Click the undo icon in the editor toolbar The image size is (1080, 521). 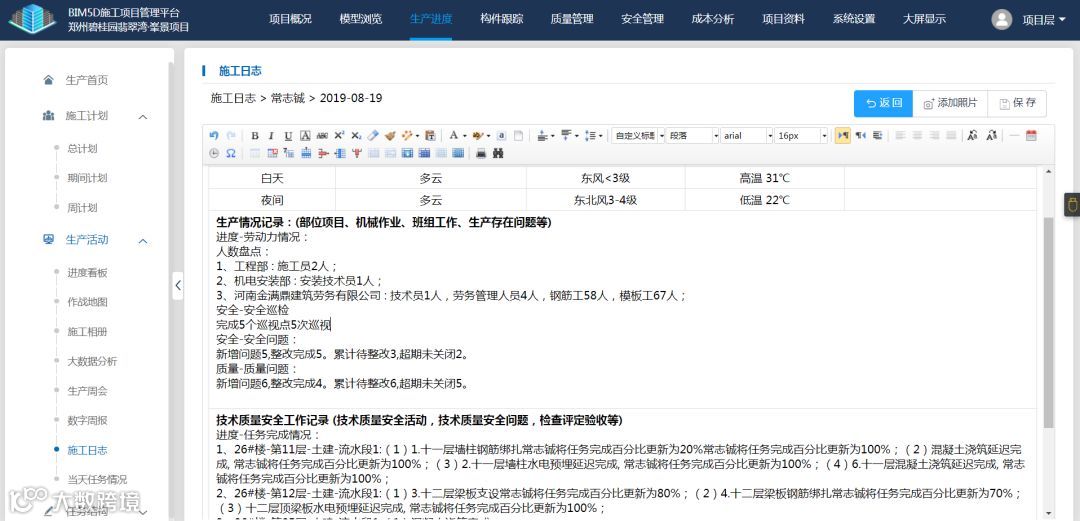click(x=214, y=136)
